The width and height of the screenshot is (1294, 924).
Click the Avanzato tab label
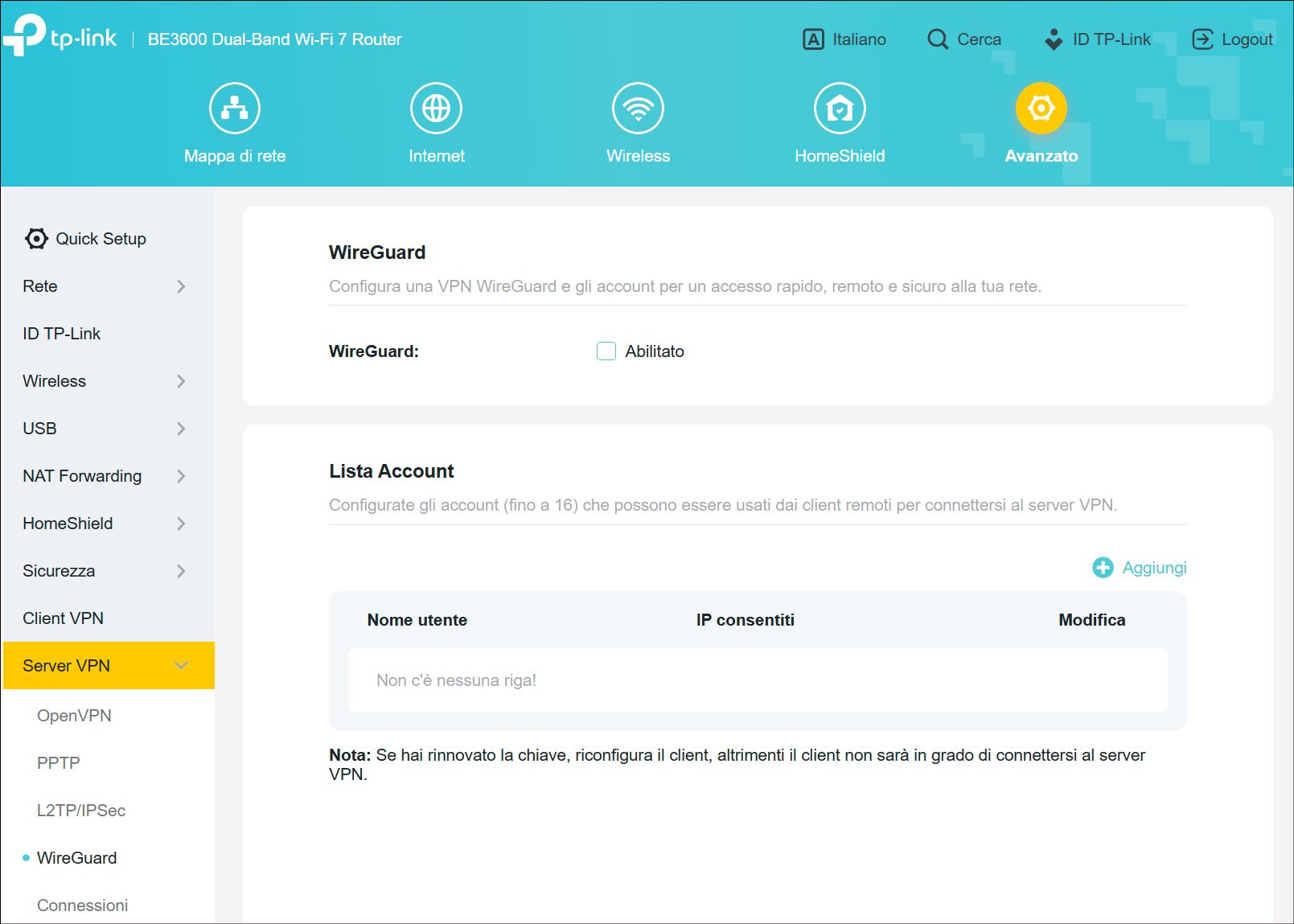point(1041,156)
